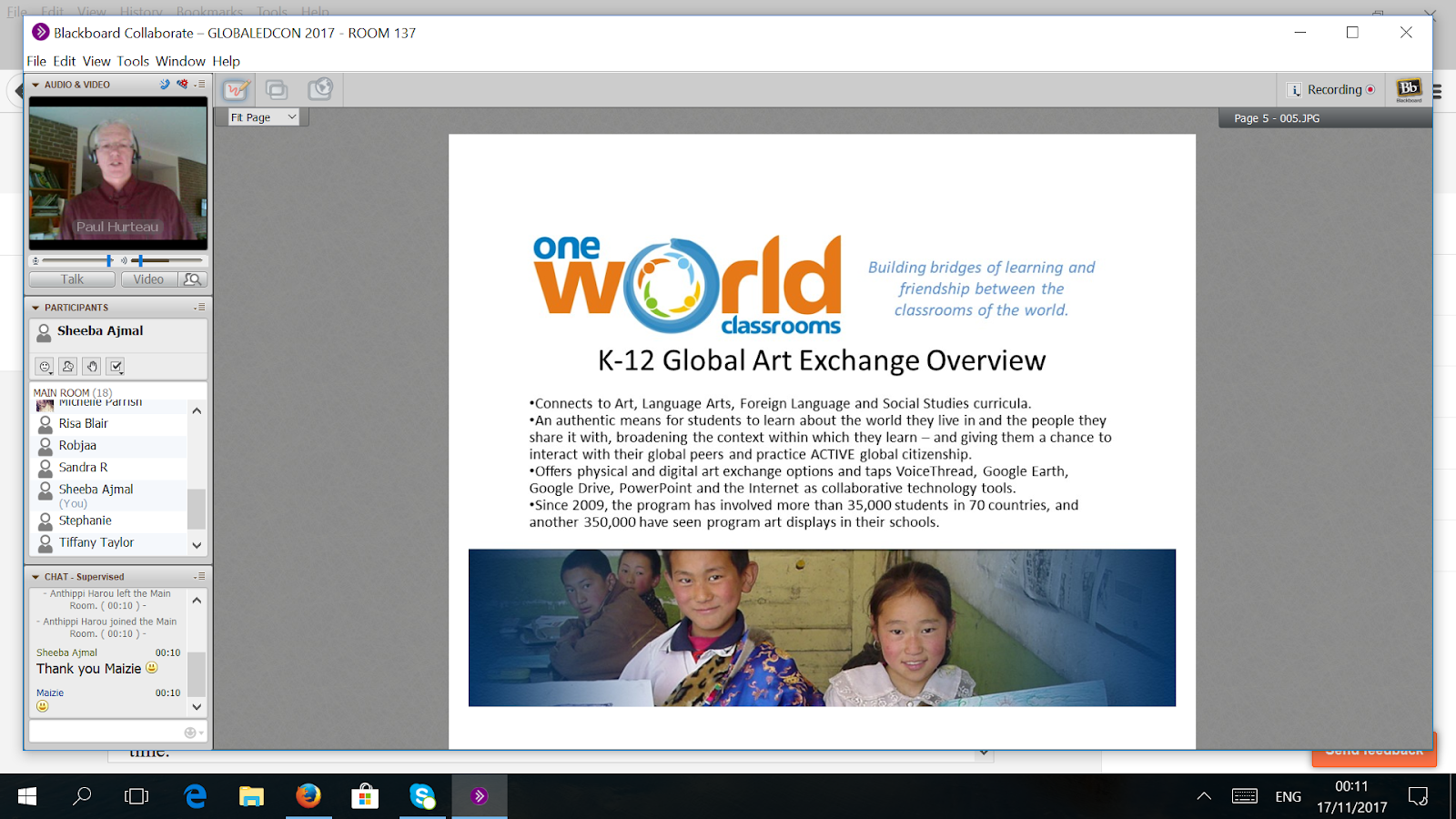Open the Participants panel options menu

pyautogui.click(x=200, y=308)
